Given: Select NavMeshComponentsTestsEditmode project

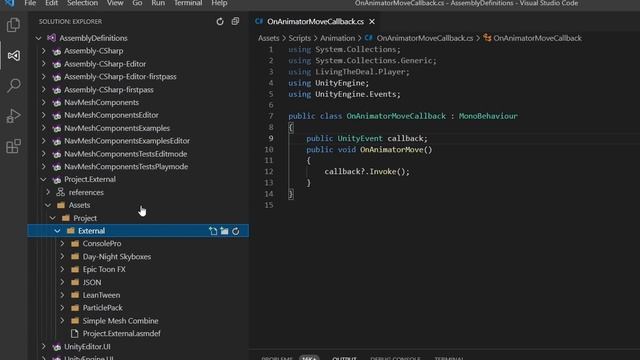Looking at the screenshot, I should coord(125,154).
